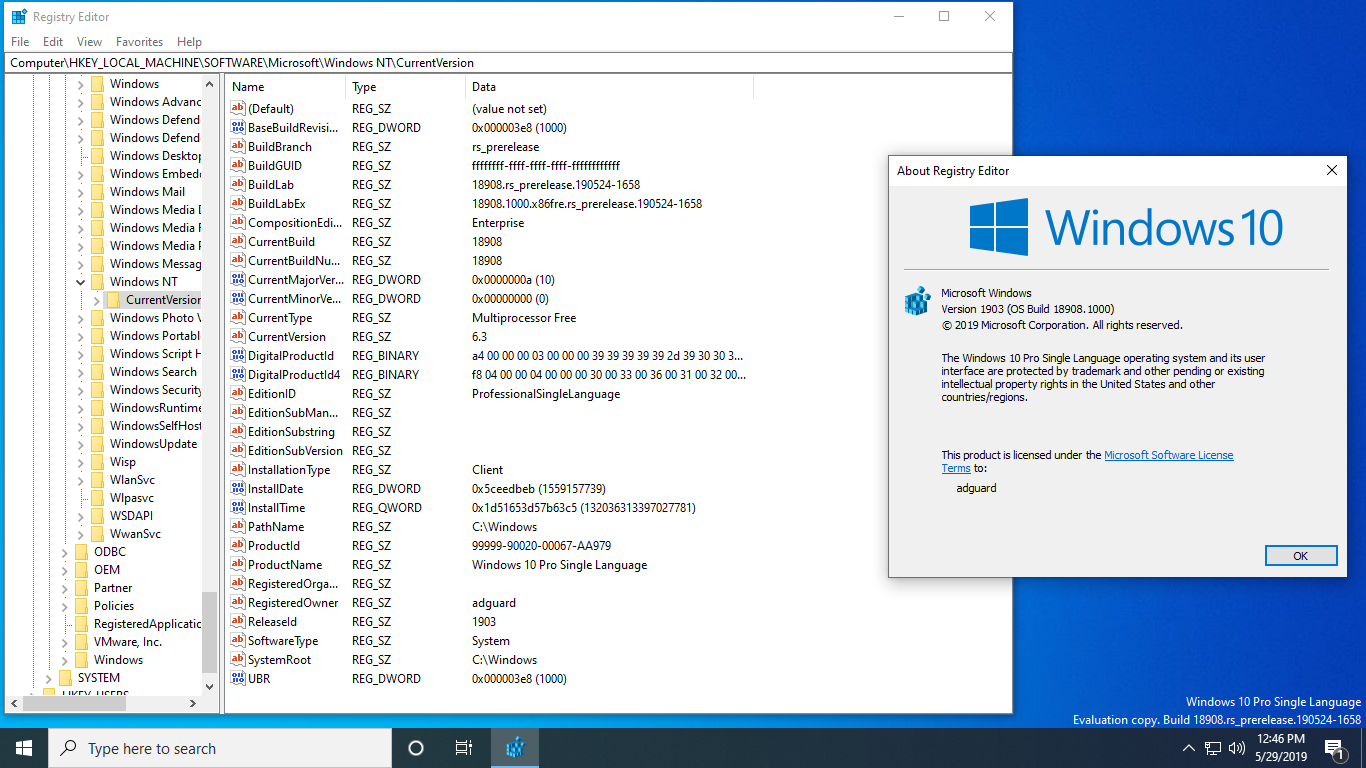The image size is (1366, 768).
Task: Click the Policies folder icon
Action: (81, 605)
